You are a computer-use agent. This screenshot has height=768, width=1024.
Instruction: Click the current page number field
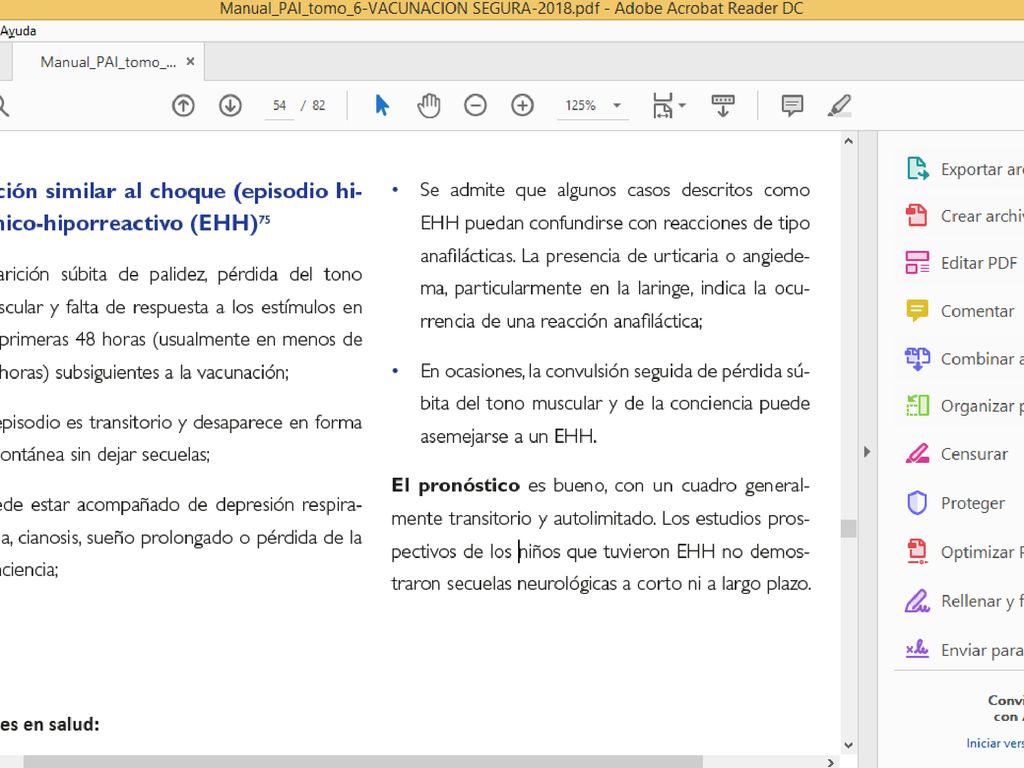(280, 106)
